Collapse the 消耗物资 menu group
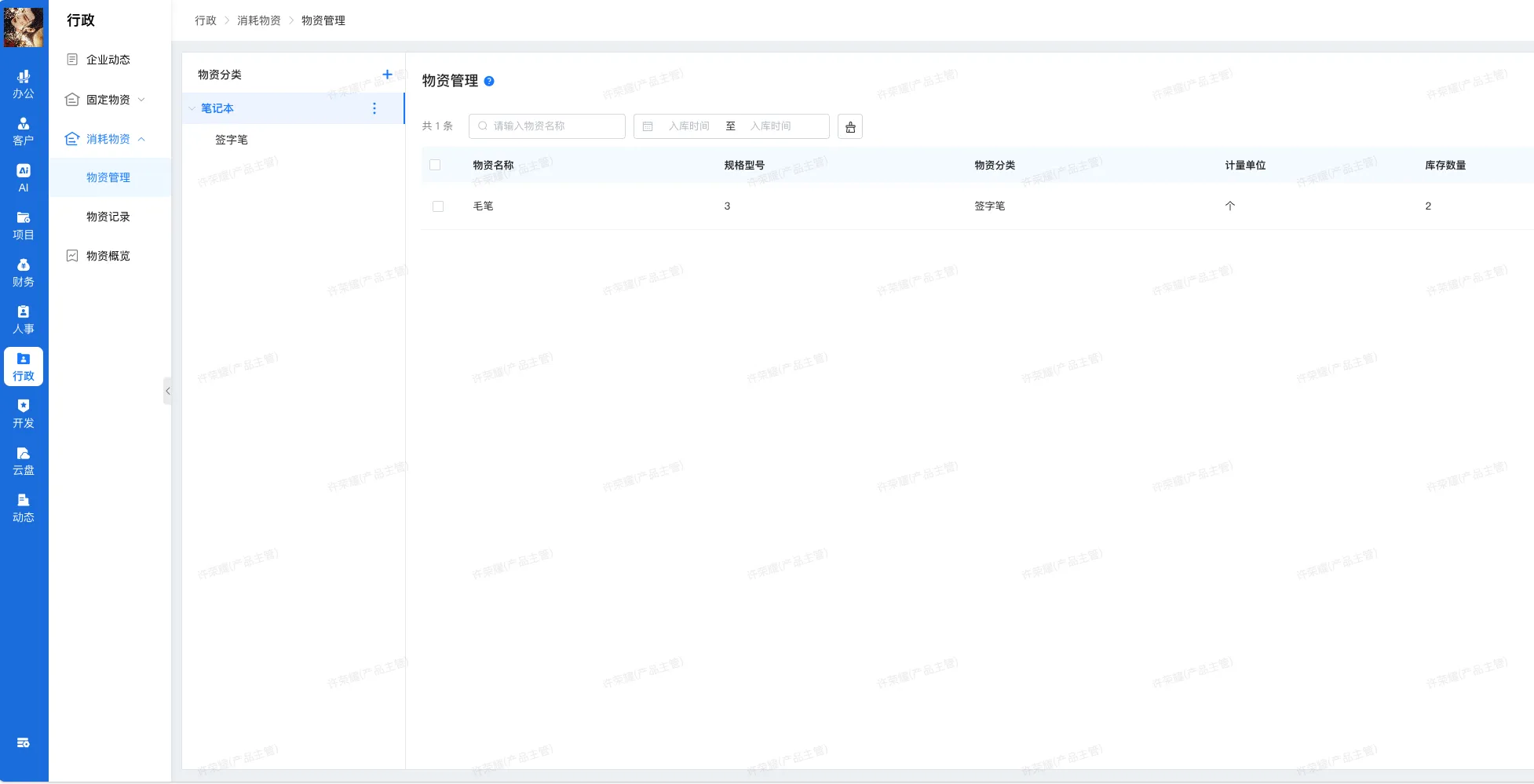The image size is (1534, 784). tap(110, 139)
